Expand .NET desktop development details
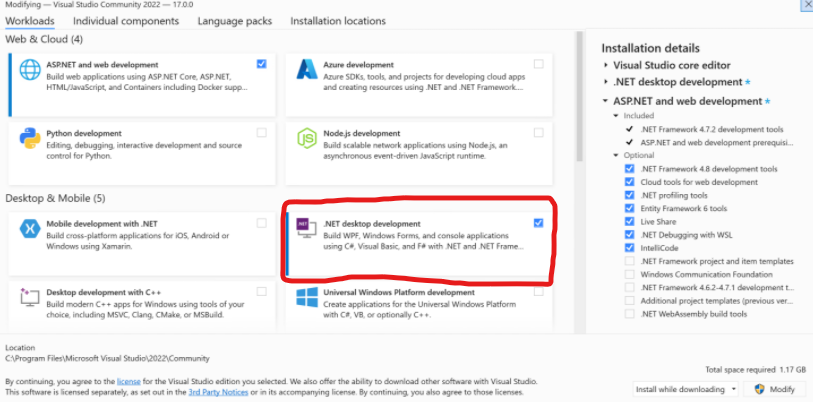Screen dimensions: 813x402 point(606,82)
